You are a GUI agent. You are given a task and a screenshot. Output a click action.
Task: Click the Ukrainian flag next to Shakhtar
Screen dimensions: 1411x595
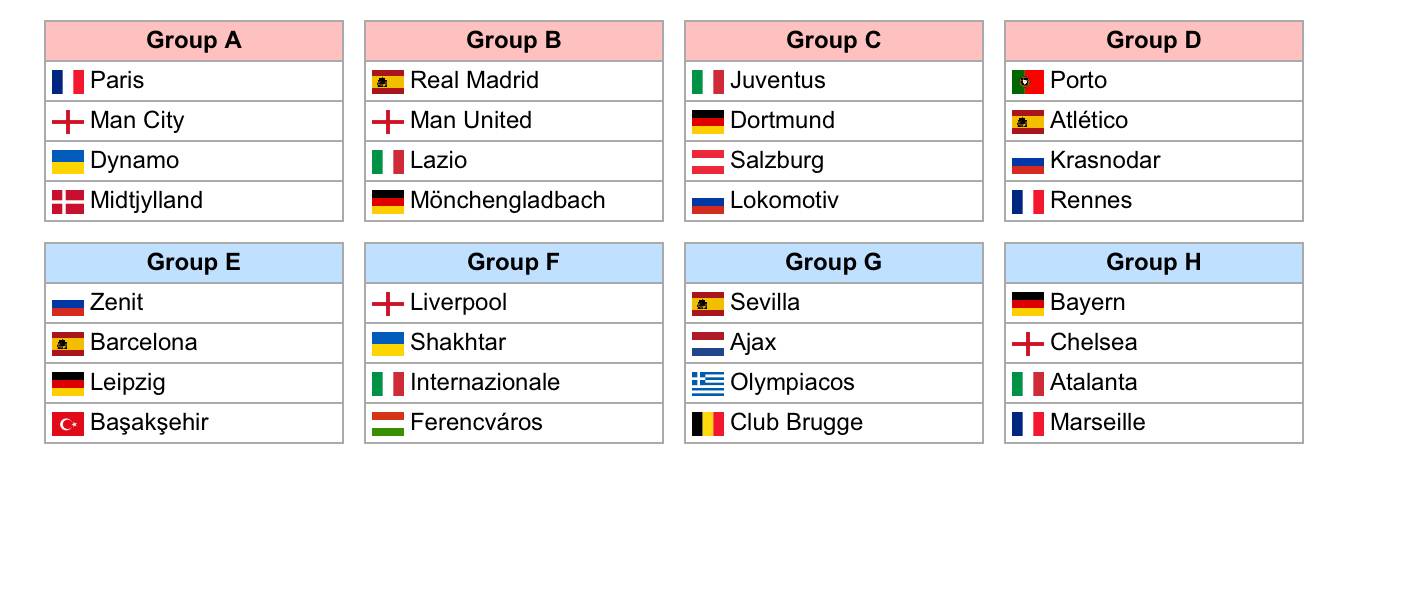pos(388,344)
